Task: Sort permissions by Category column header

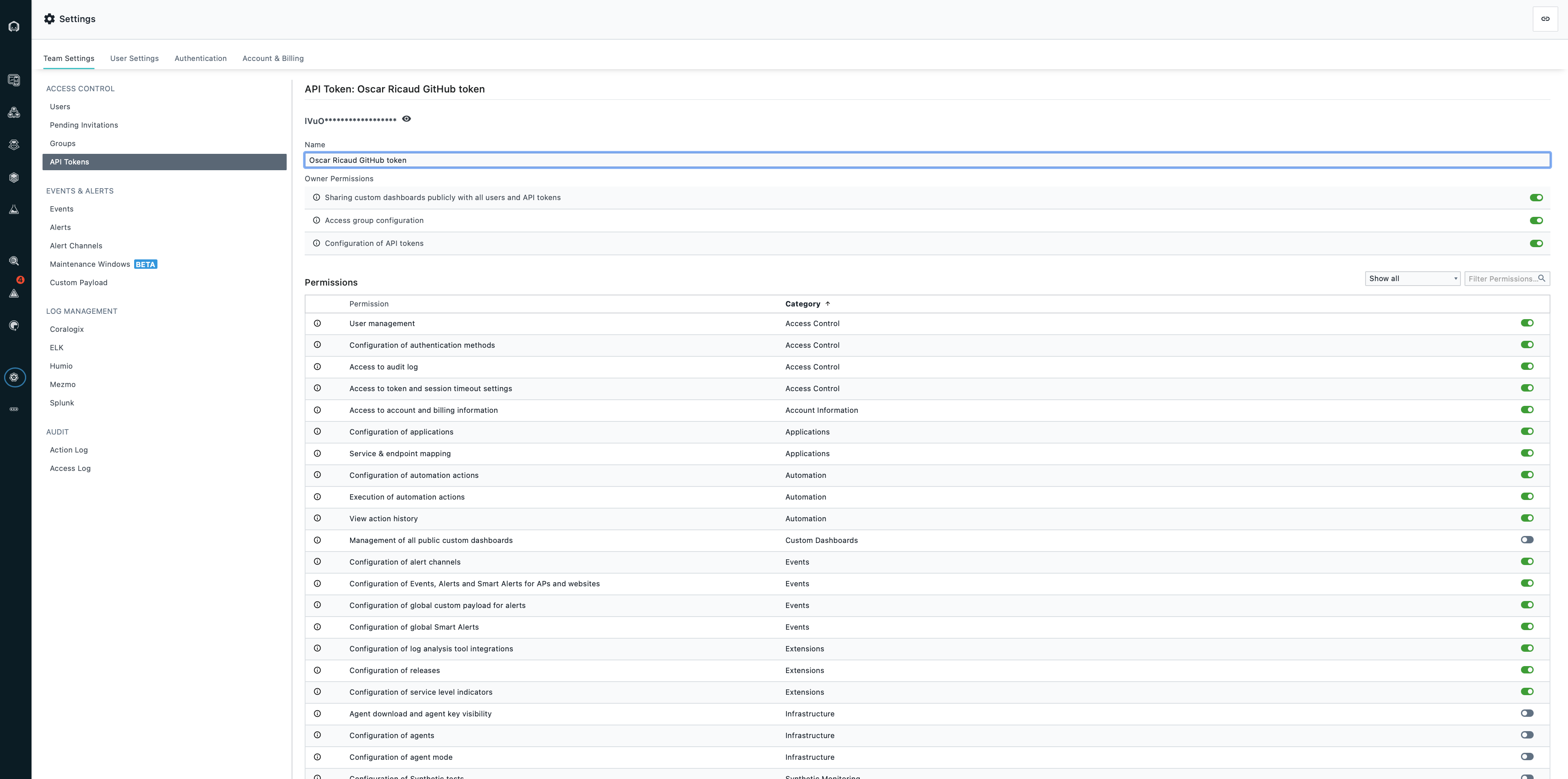Action: [802, 304]
